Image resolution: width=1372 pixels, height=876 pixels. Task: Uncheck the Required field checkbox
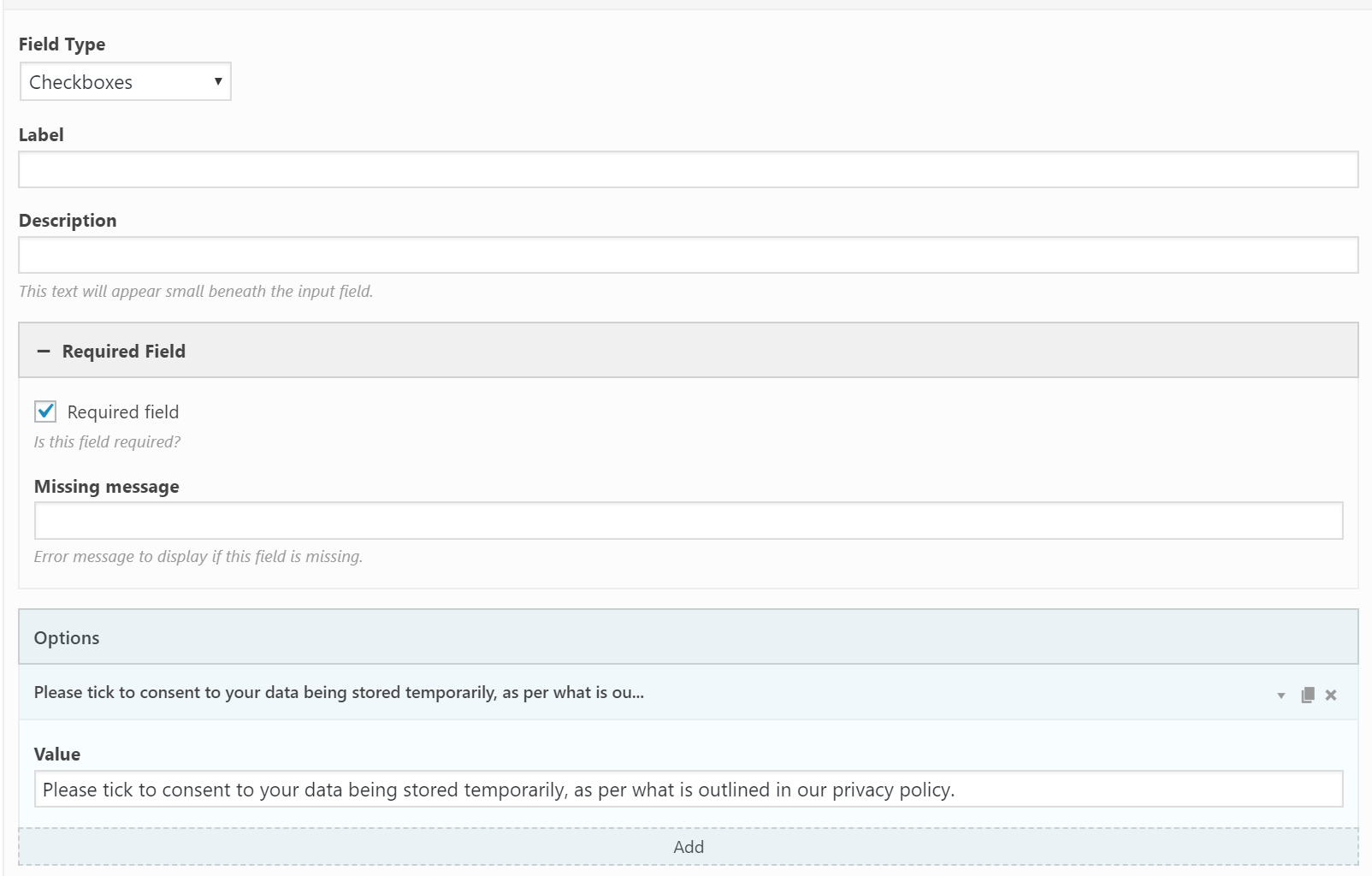[x=45, y=411]
